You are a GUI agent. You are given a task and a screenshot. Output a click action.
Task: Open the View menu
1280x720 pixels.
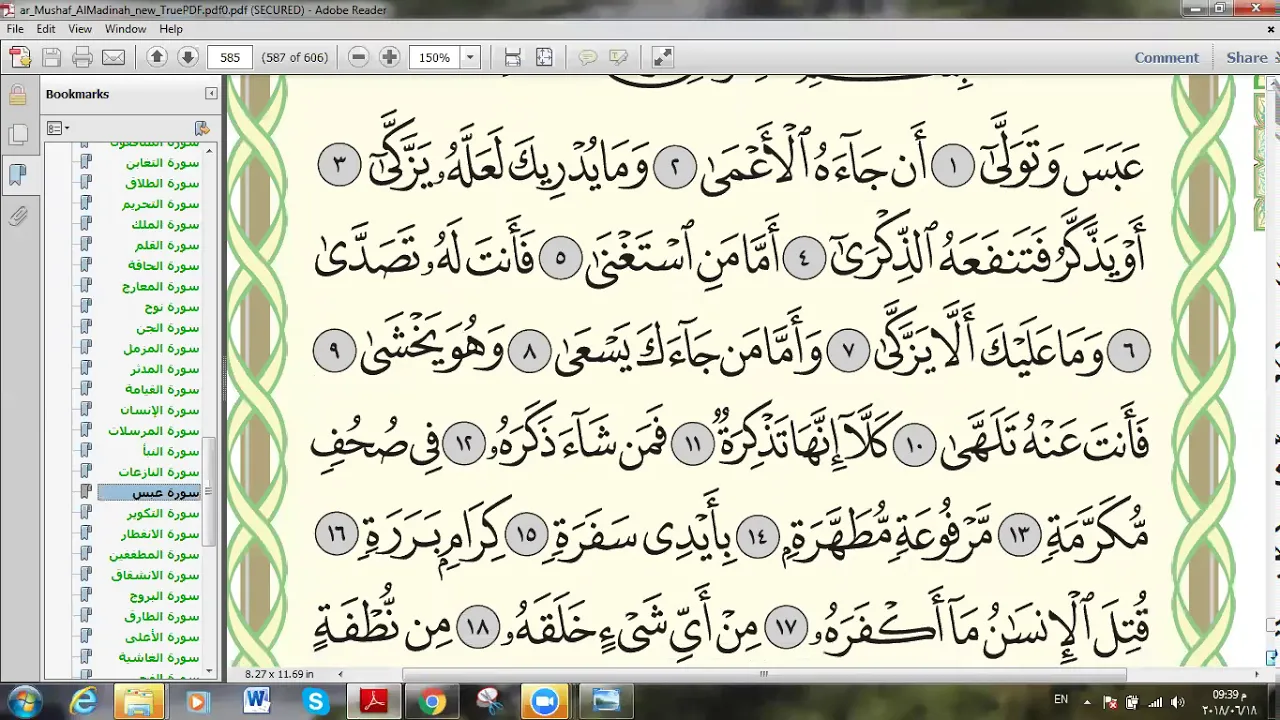(x=80, y=29)
